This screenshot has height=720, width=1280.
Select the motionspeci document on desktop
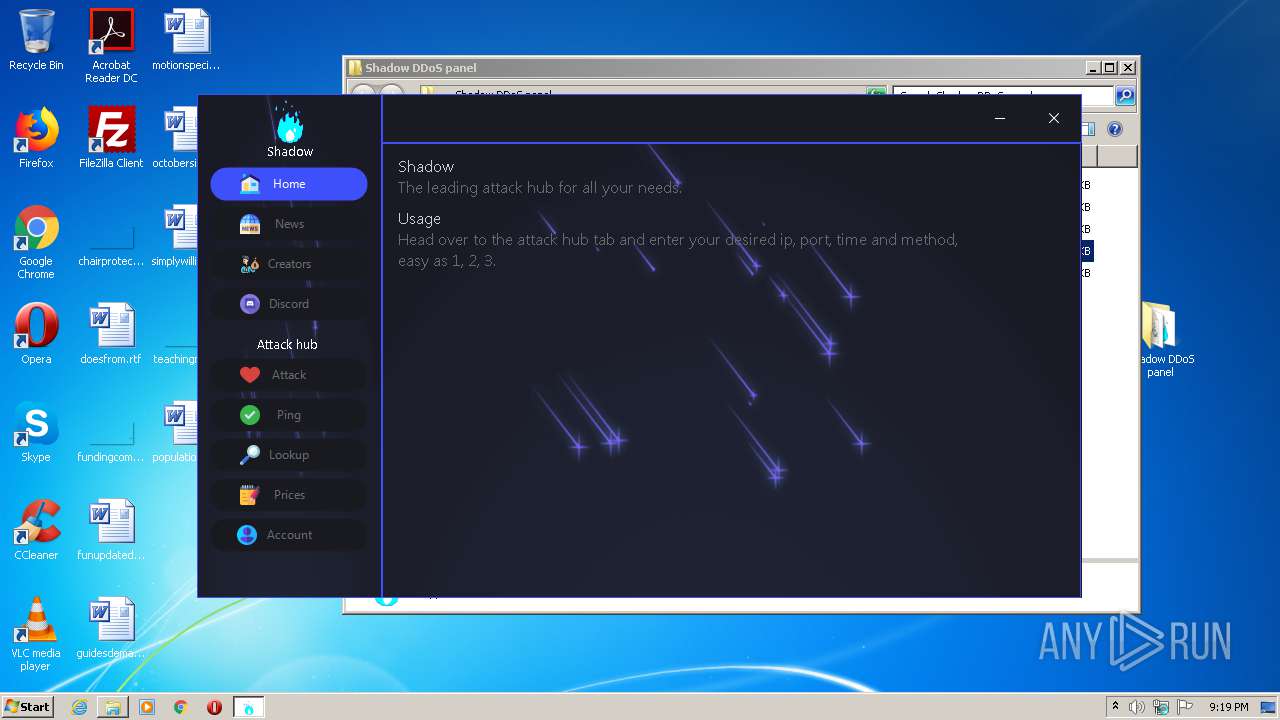pos(186,40)
